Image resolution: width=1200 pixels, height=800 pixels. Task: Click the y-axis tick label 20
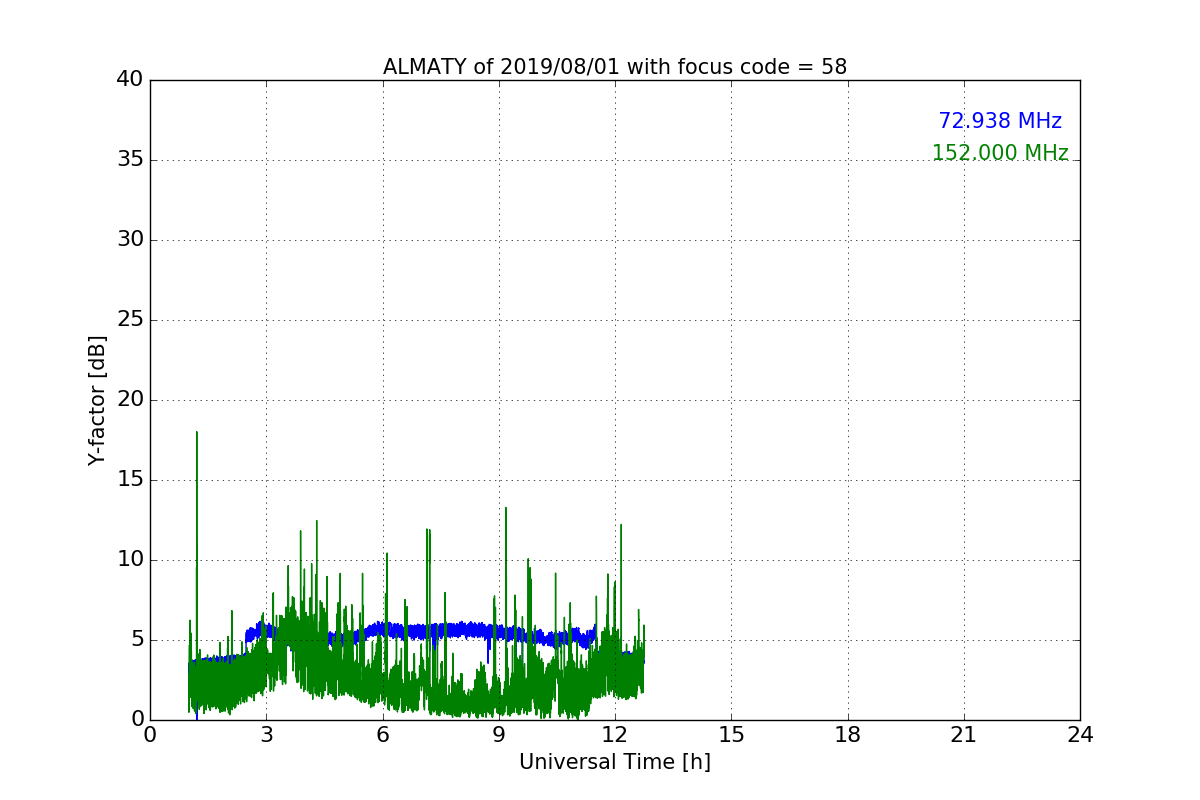click(x=129, y=400)
